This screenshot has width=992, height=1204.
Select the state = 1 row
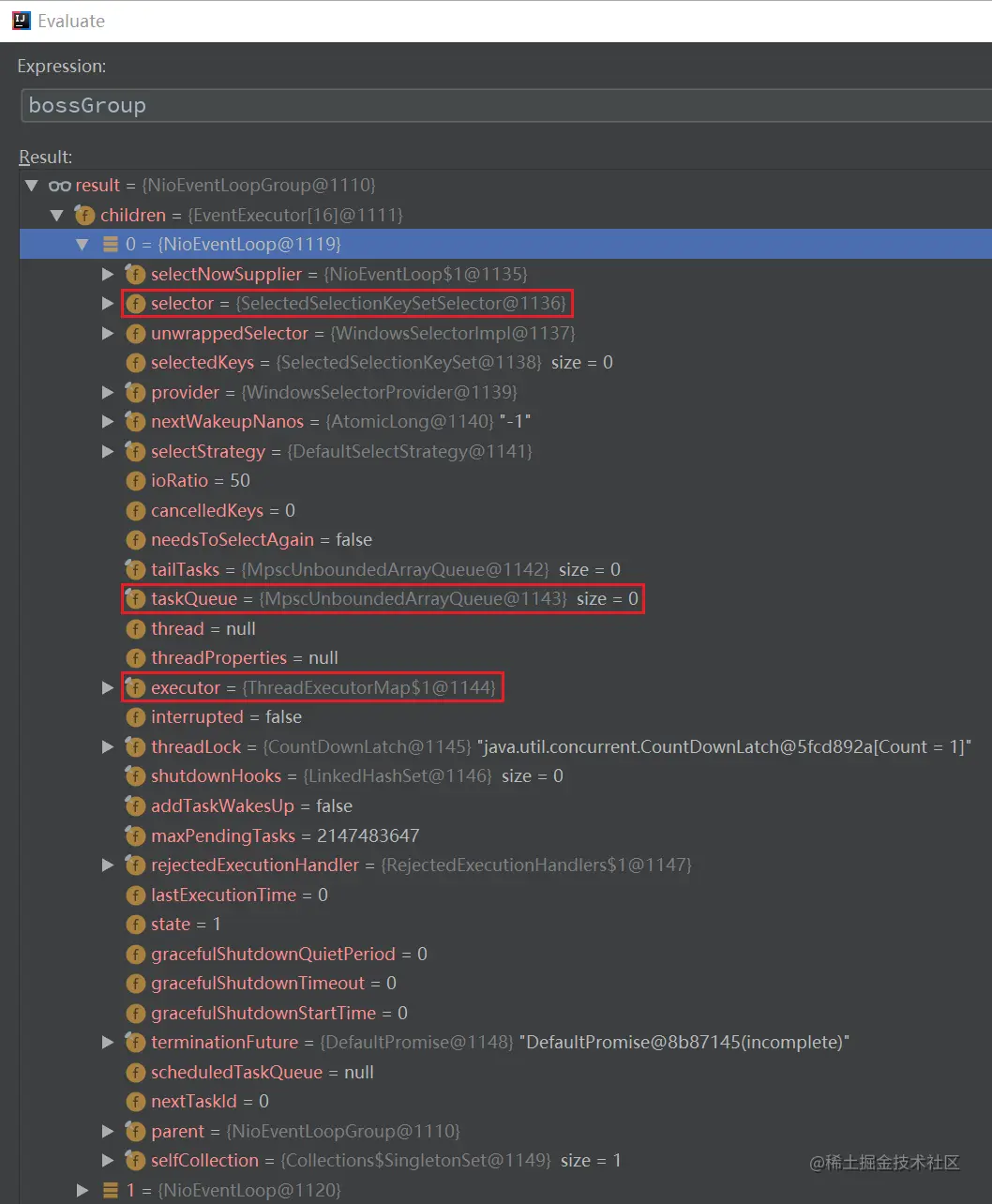(506, 925)
